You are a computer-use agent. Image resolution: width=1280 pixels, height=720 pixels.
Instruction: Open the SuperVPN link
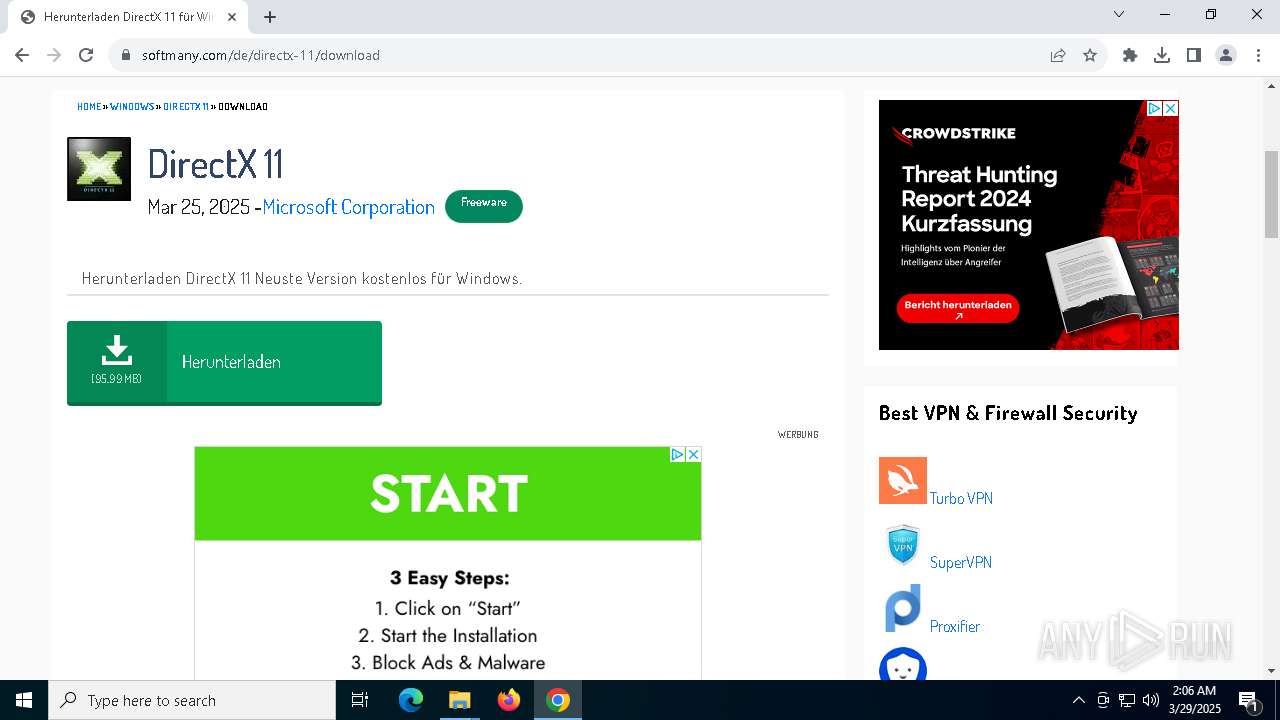(x=961, y=562)
